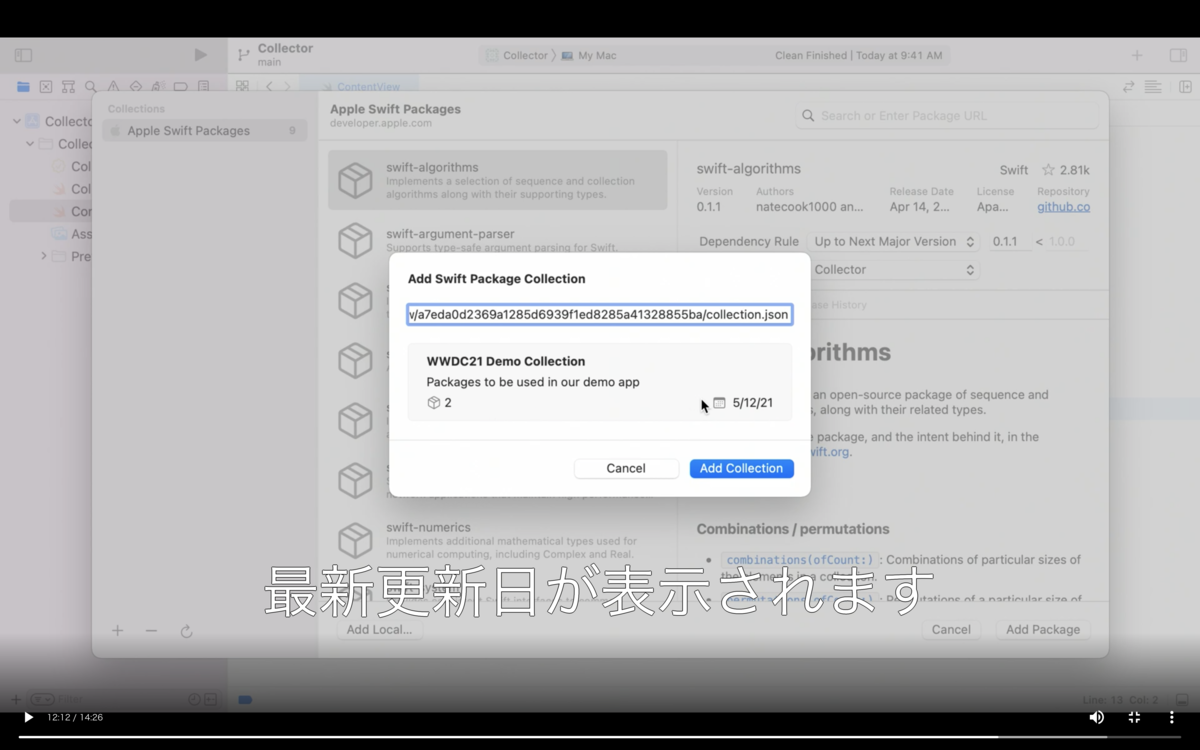This screenshot has height=750, width=1200.
Task: Select the swift-numerics package row
Action: [x=498, y=540]
